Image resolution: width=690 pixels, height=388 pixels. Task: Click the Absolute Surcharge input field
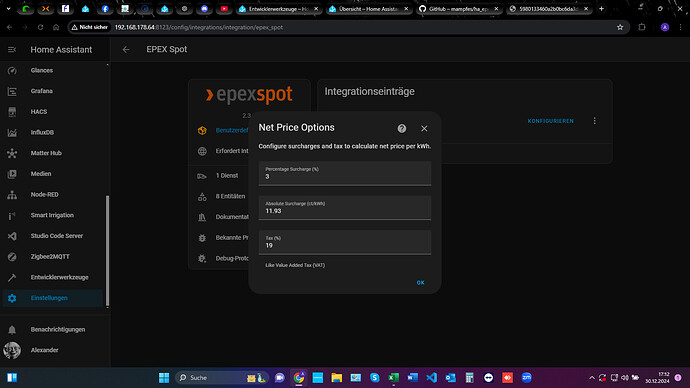[x=345, y=208]
